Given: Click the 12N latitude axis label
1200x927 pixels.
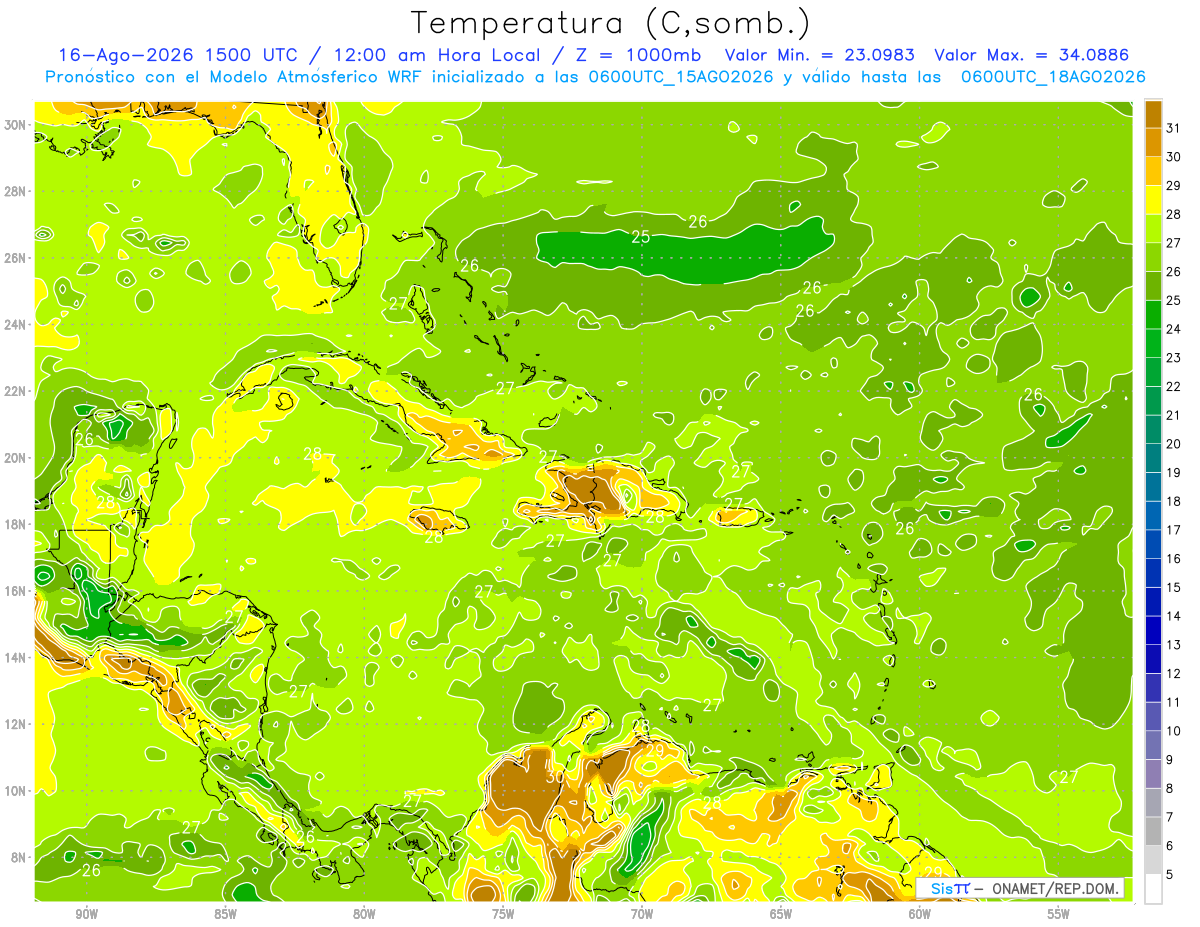Looking at the screenshot, I should coord(17,724).
